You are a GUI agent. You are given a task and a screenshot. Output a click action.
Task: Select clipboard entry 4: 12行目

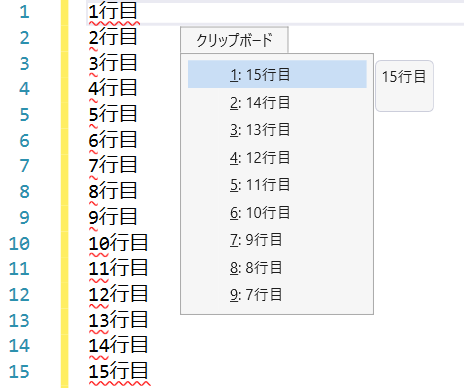(277, 157)
